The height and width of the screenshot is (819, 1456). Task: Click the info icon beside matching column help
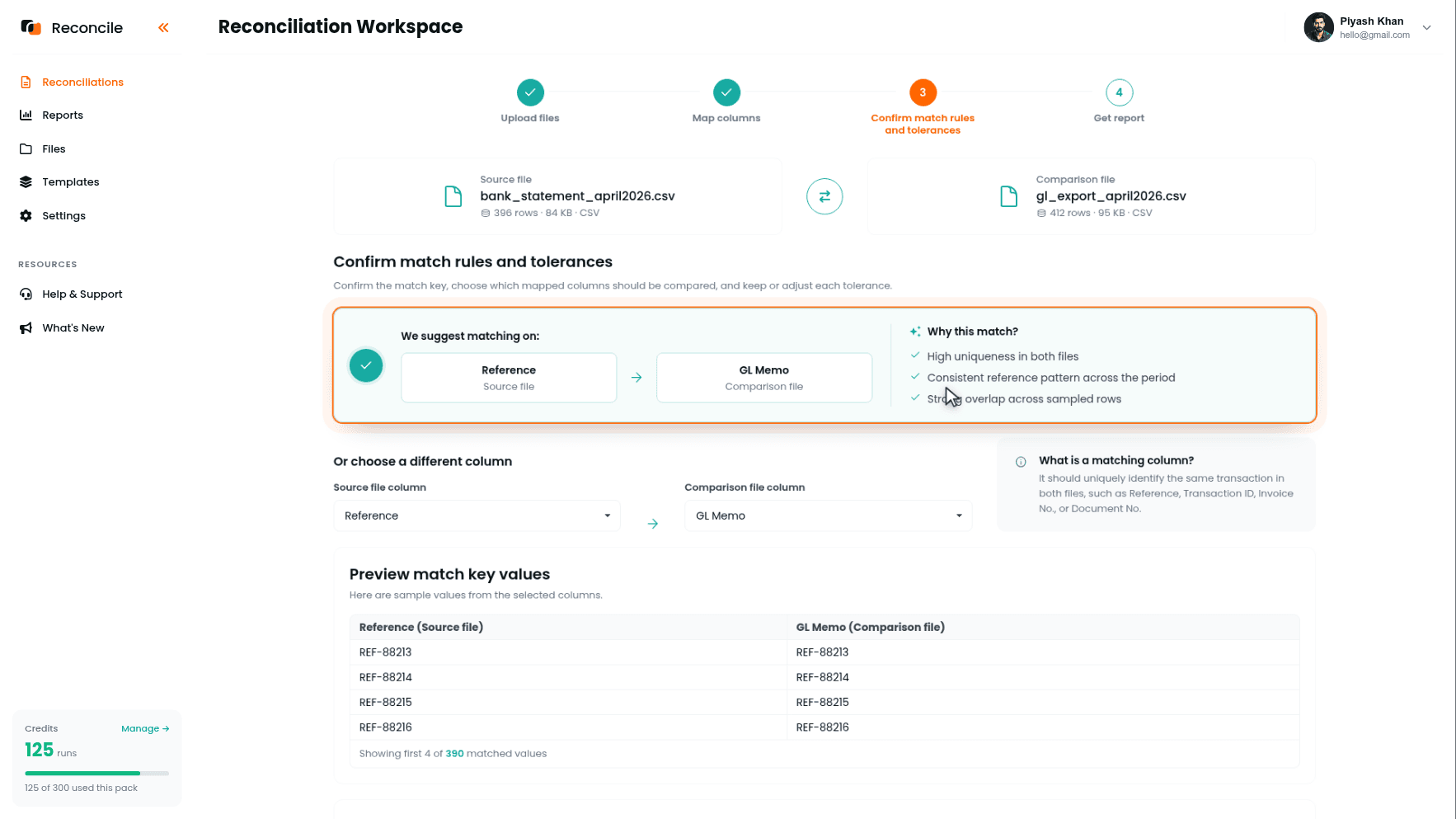pos(1021,462)
